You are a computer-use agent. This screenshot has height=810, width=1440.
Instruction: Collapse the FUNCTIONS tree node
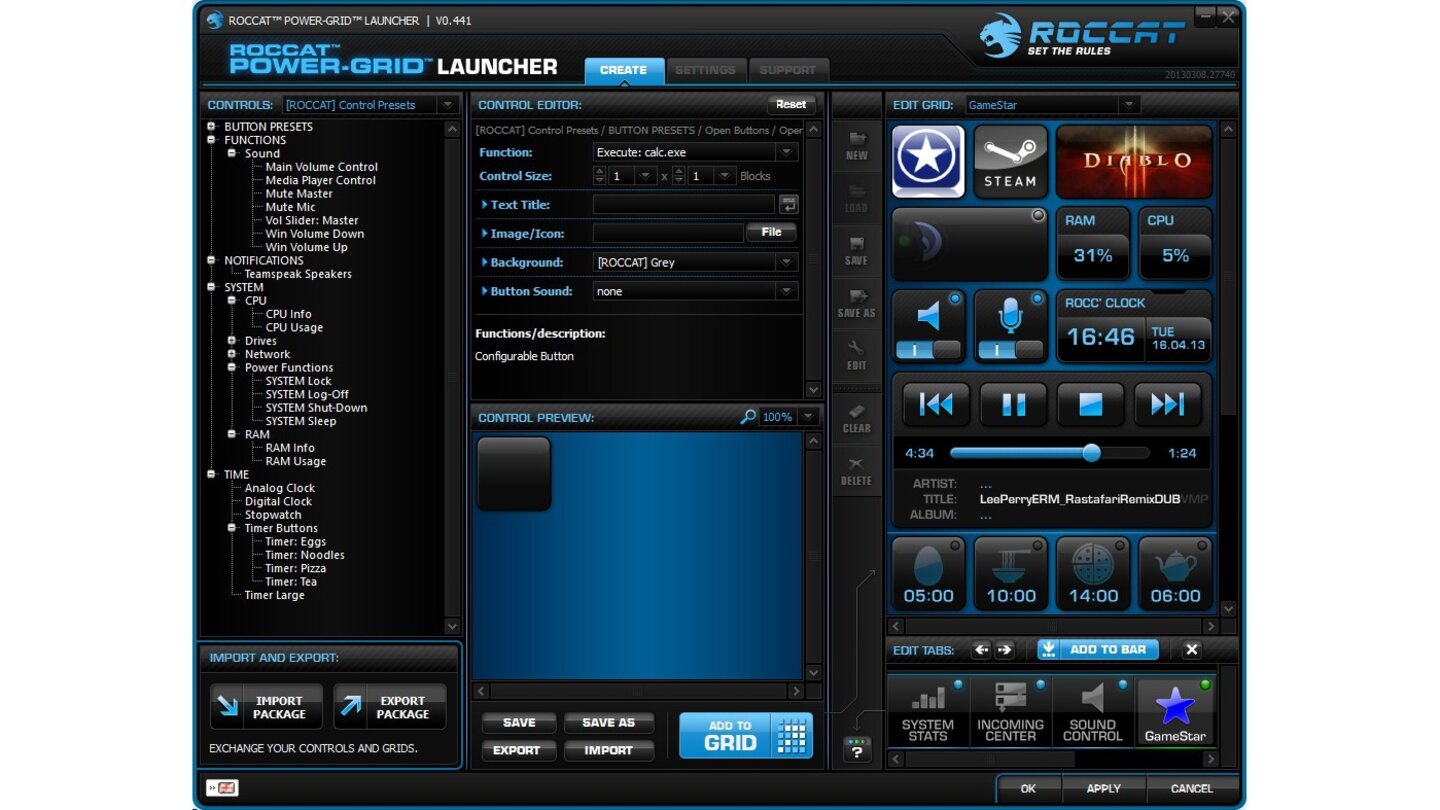(211, 140)
